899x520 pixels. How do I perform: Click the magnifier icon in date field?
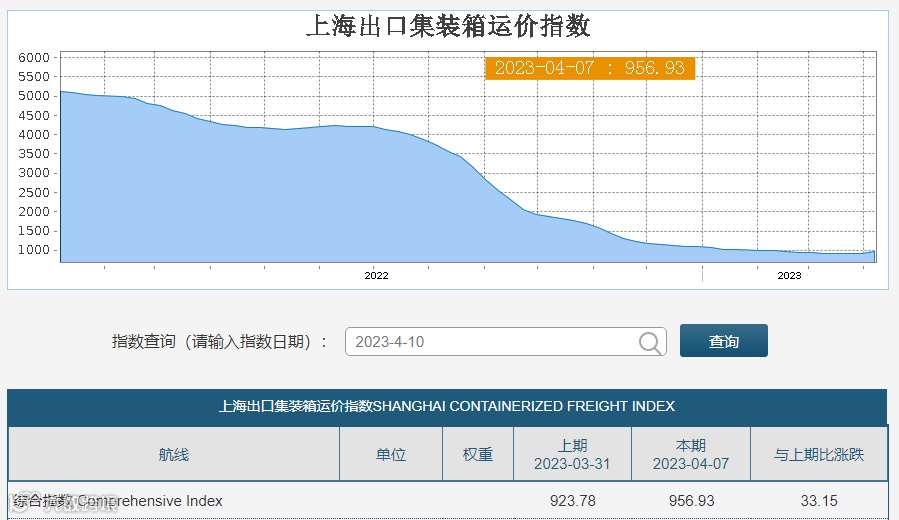650,342
